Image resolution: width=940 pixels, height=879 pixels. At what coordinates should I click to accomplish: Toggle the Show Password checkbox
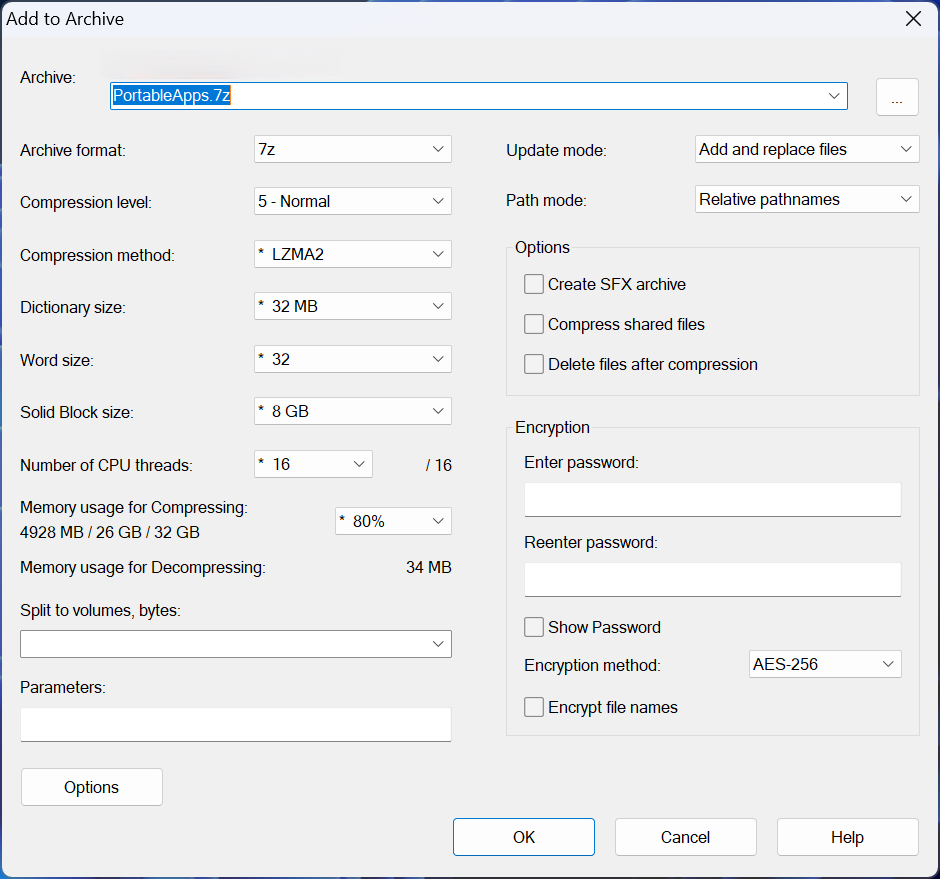tap(534, 627)
